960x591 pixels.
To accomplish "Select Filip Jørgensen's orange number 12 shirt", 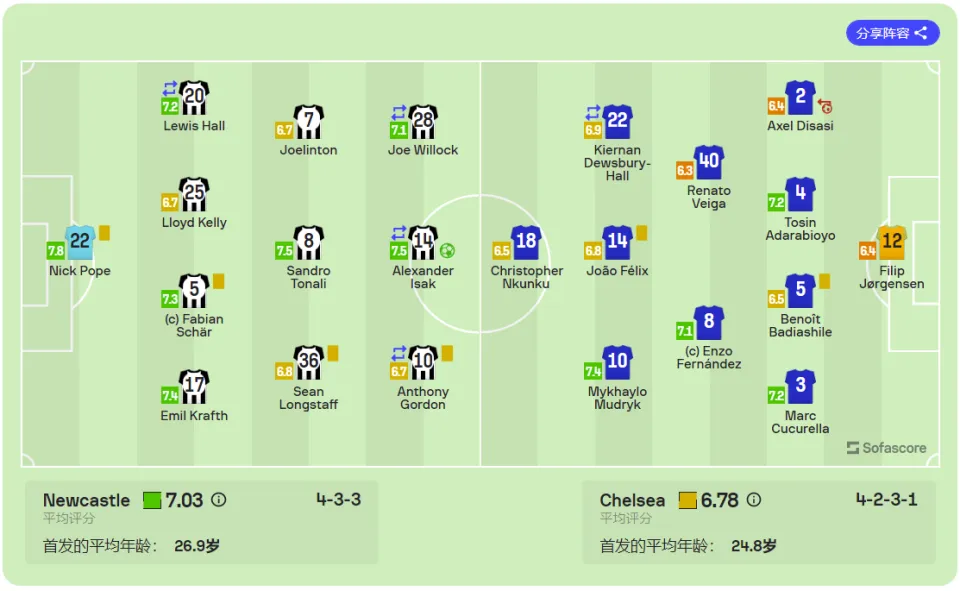I will click(892, 243).
